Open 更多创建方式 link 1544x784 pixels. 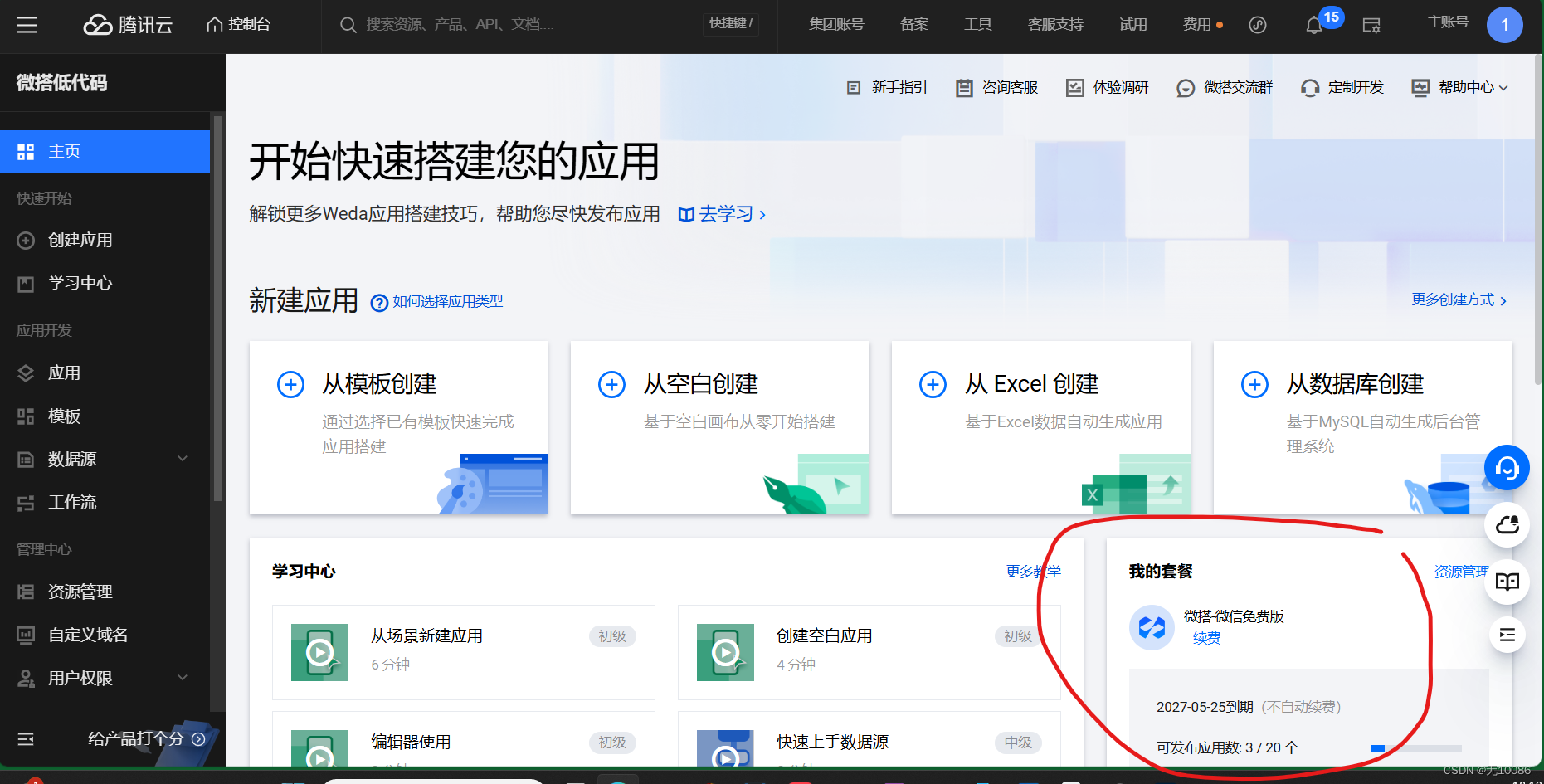[1459, 299]
